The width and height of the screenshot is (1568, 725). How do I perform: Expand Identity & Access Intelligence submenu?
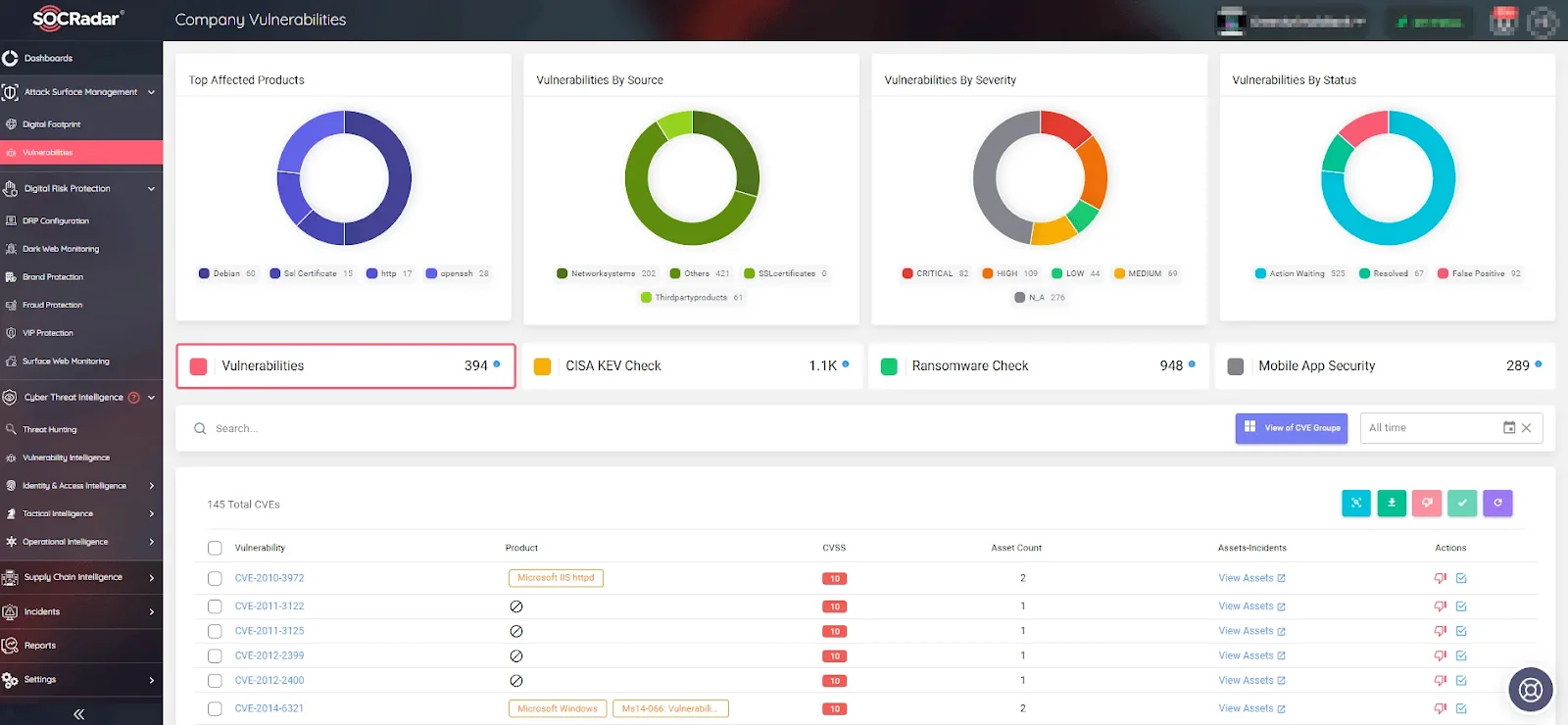pyautogui.click(x=151, y=486)
